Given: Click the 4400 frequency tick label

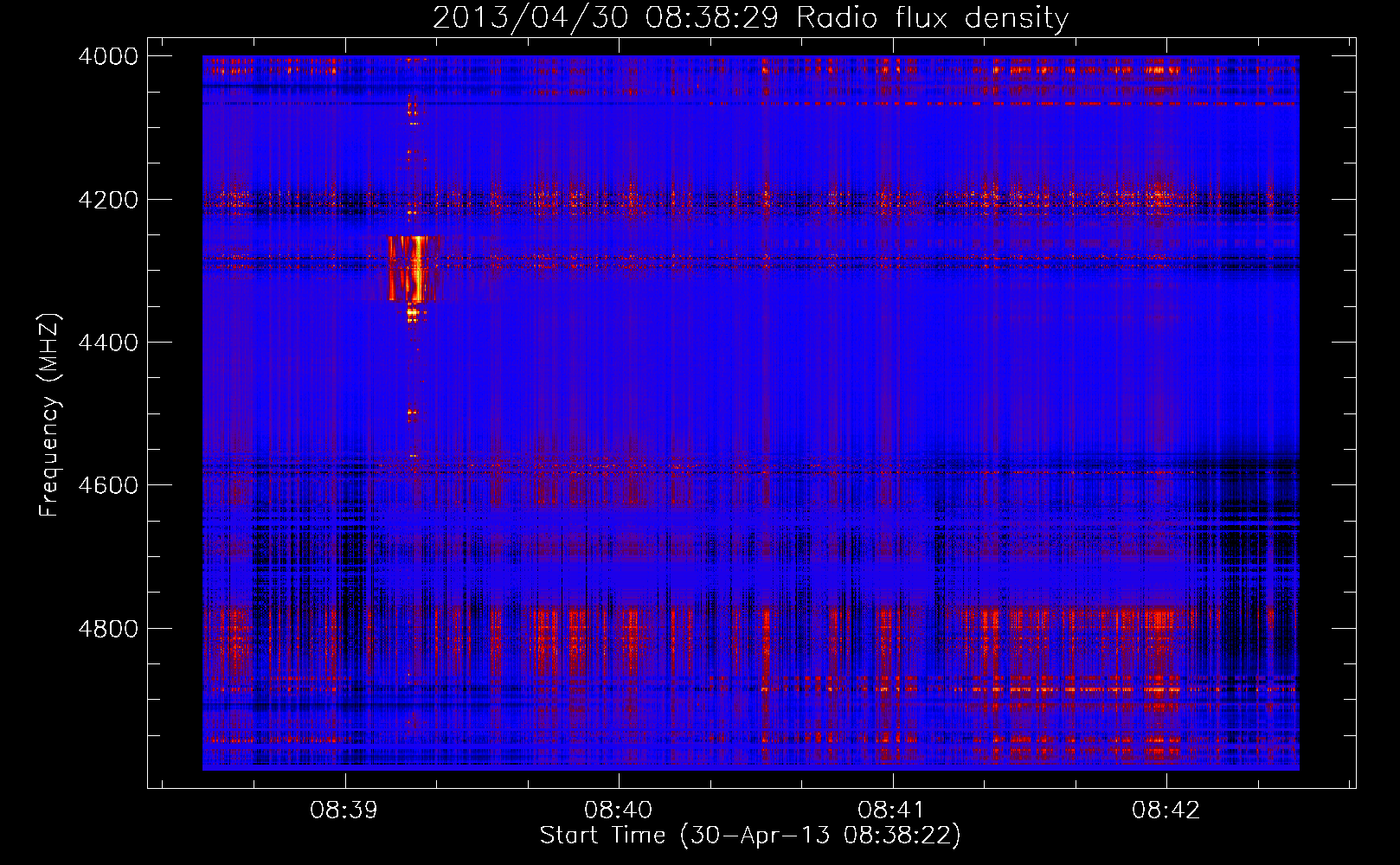Looking at the screenshot, I should pos(108,343).
